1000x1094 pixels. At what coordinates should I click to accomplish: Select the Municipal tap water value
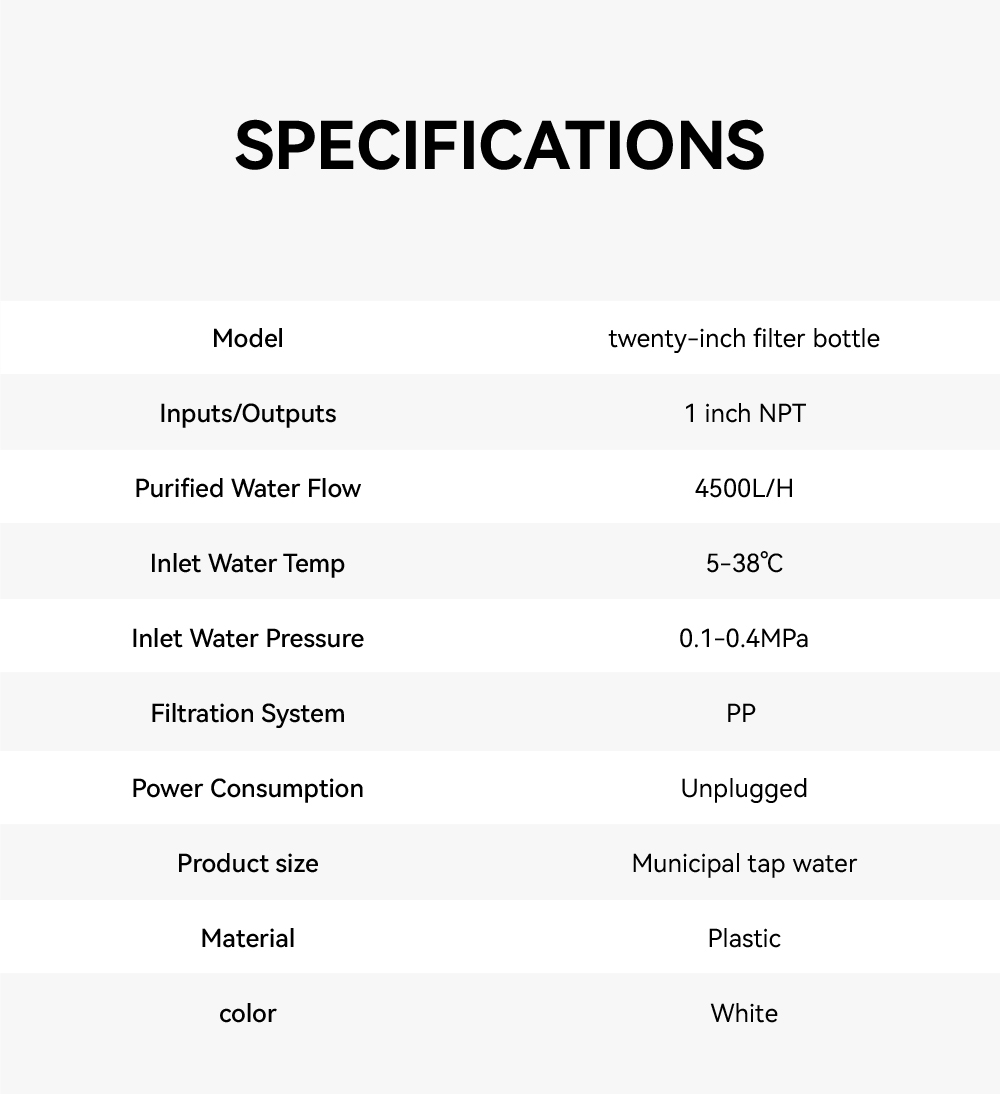click(744, 863)
